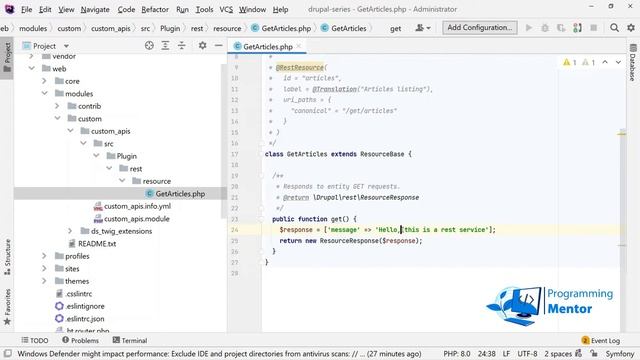The image size is (640, 360).
Task: Collapse the web folder
Action: coord(31,68)
